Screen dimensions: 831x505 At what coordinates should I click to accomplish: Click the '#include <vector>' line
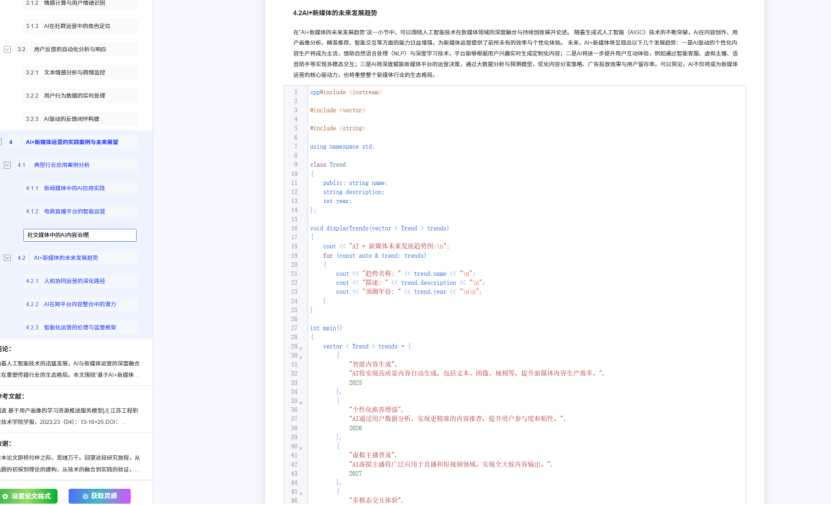click(x=337, y=110)
